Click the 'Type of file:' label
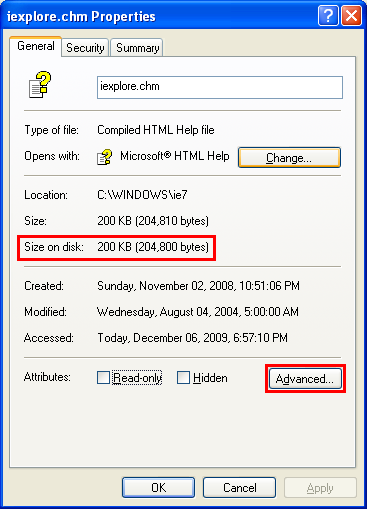 51,130
